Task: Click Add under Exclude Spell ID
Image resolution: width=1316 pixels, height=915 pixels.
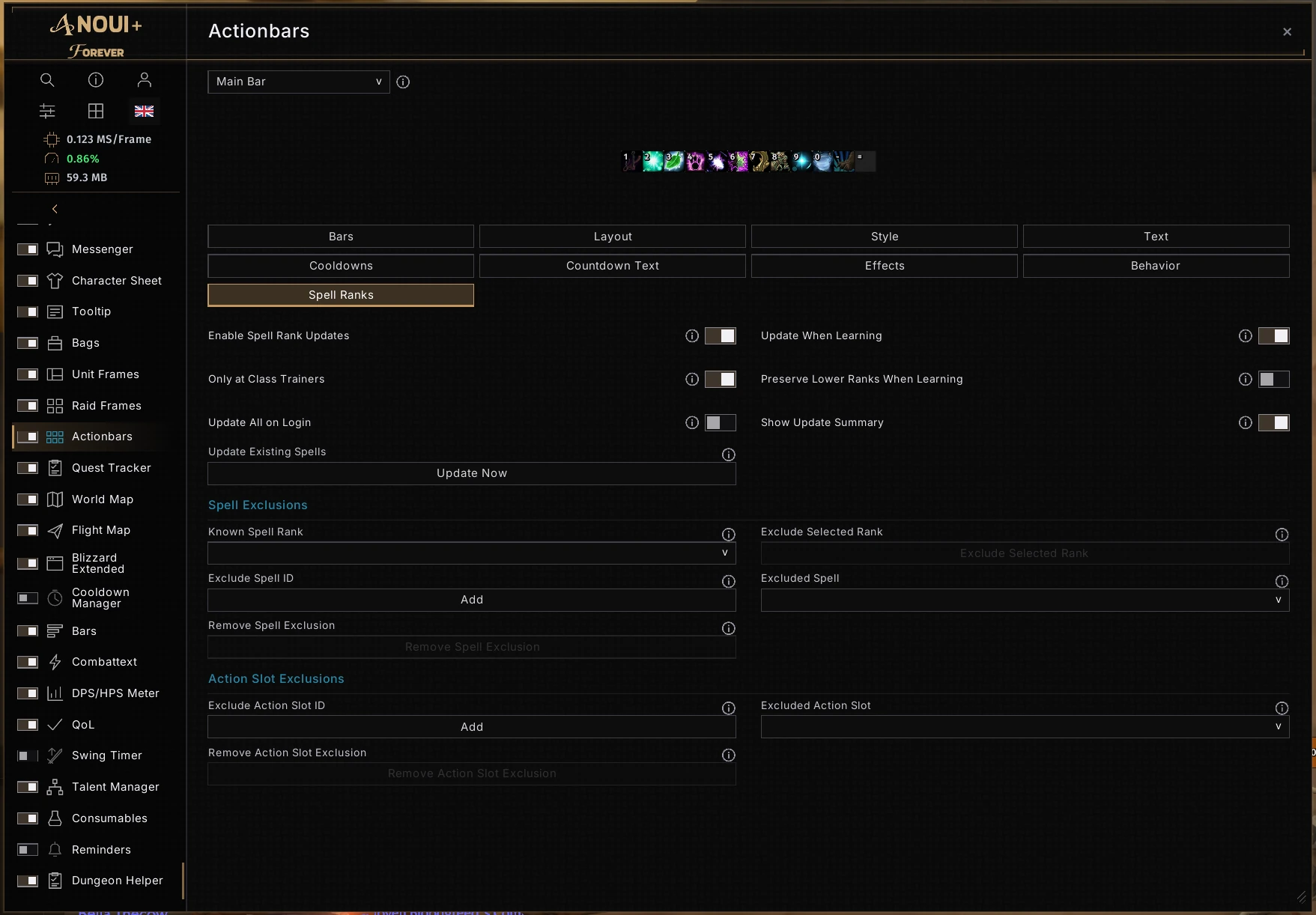Action: pos(472,600)
